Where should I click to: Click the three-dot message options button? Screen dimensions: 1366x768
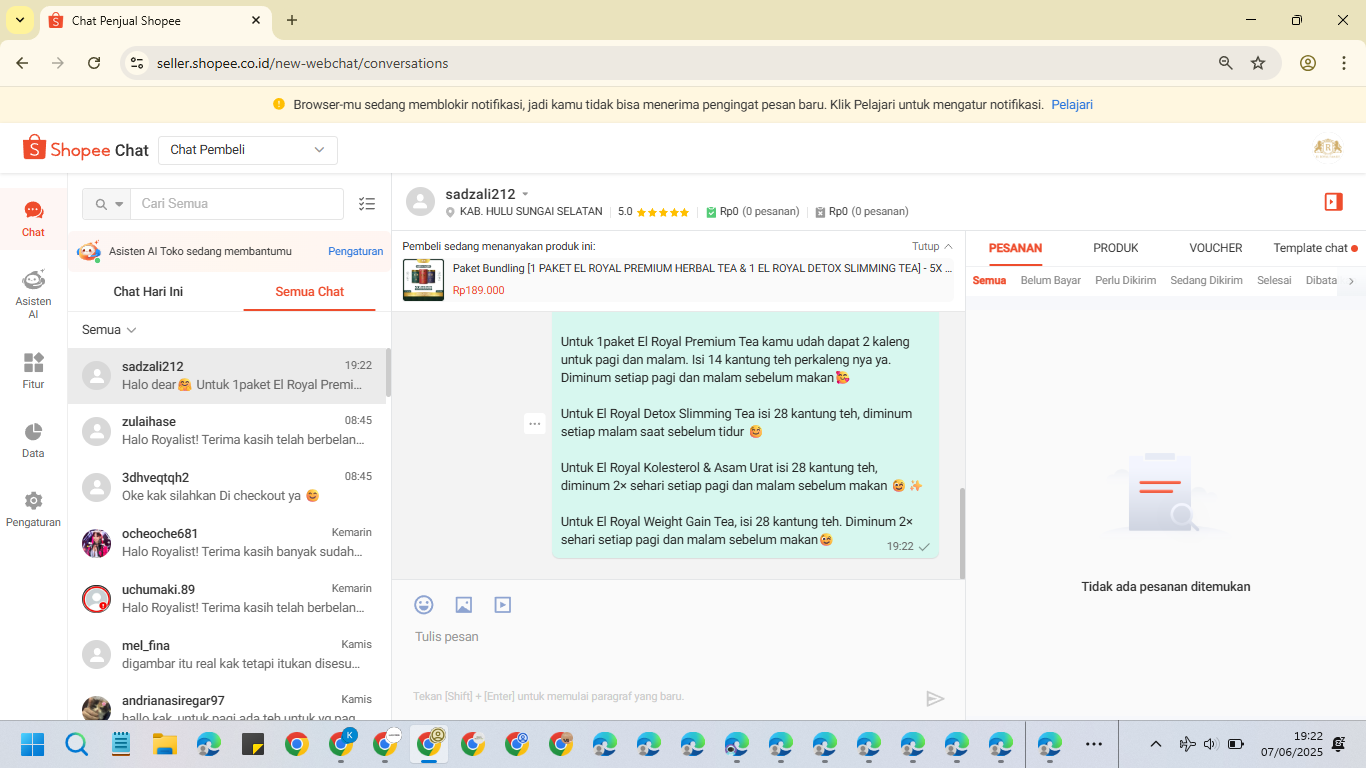coord(535,424)
